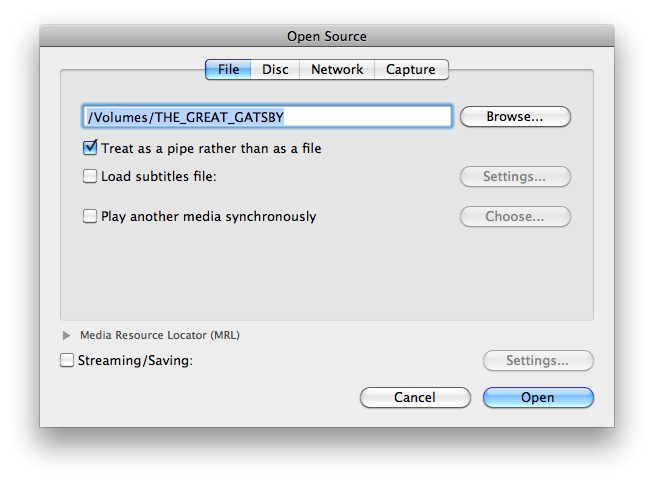Expand the Media Resource Locator disclosure triangle

(x=67, y=335)
